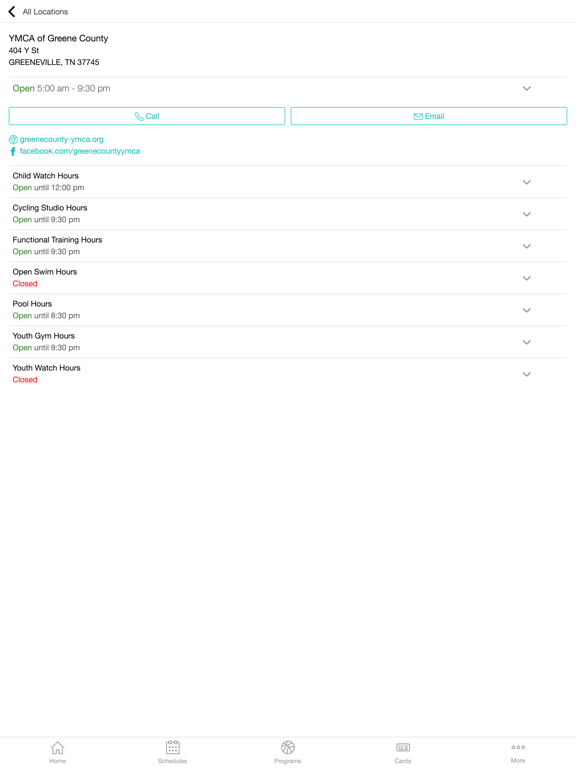
Task: Expand Cycling Studio Hours chevron
Action: 527,214
